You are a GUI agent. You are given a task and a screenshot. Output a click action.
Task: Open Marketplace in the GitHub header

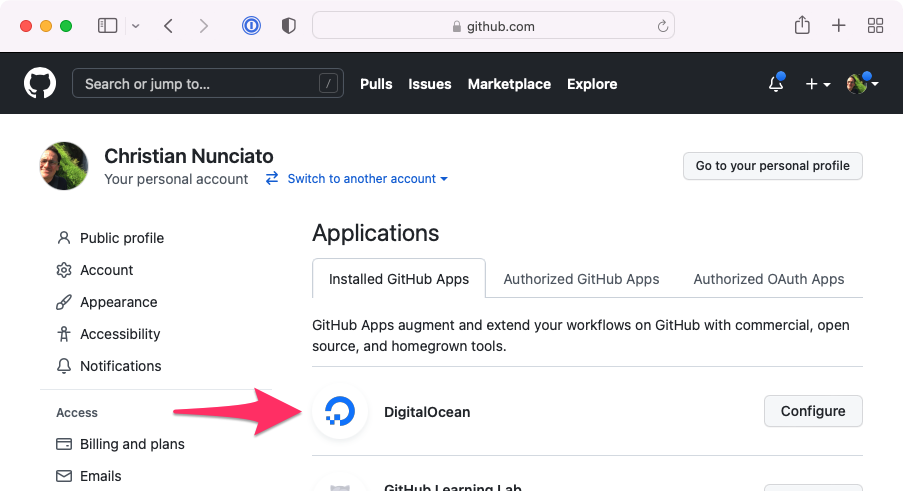click(509, 84)
